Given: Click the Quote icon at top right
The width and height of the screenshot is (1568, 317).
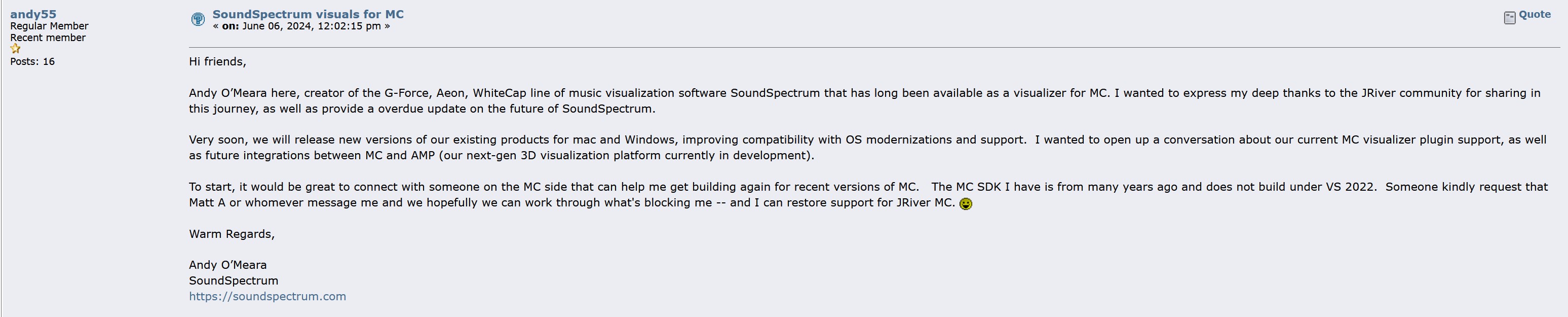Looking at the screenshot, I should (1509, 18).
